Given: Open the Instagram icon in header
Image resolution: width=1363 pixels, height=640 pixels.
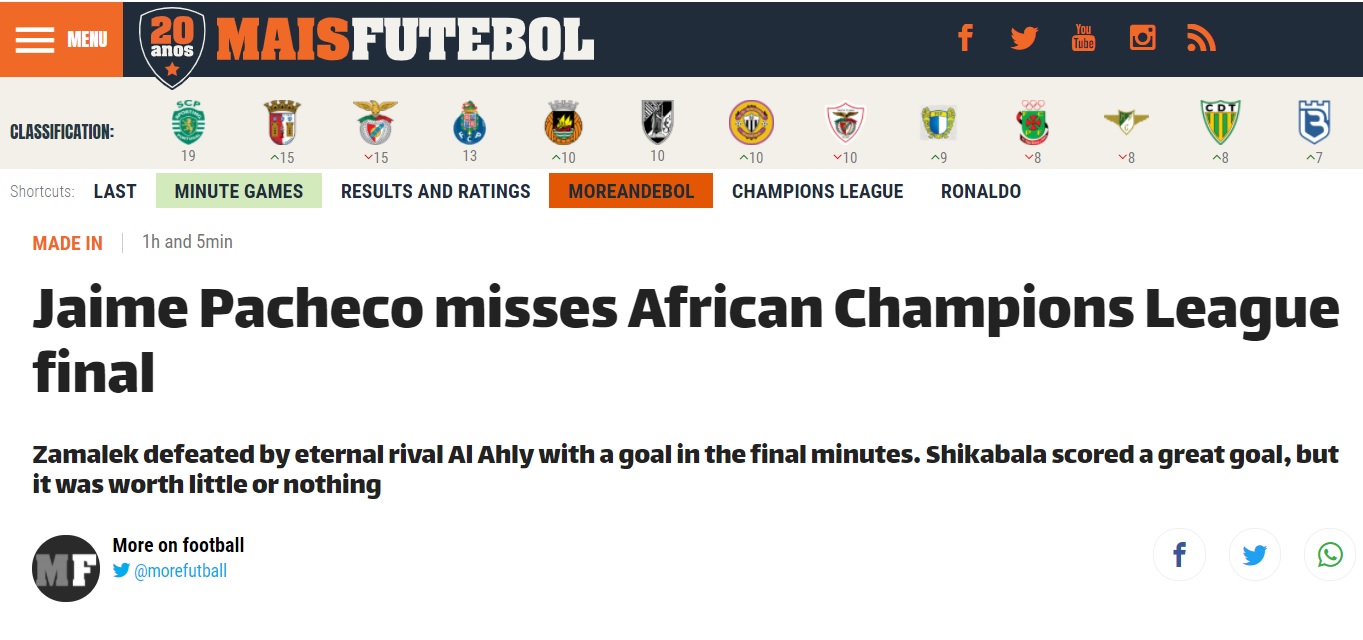Looking at the screenshot, I should coord(1142,38).
